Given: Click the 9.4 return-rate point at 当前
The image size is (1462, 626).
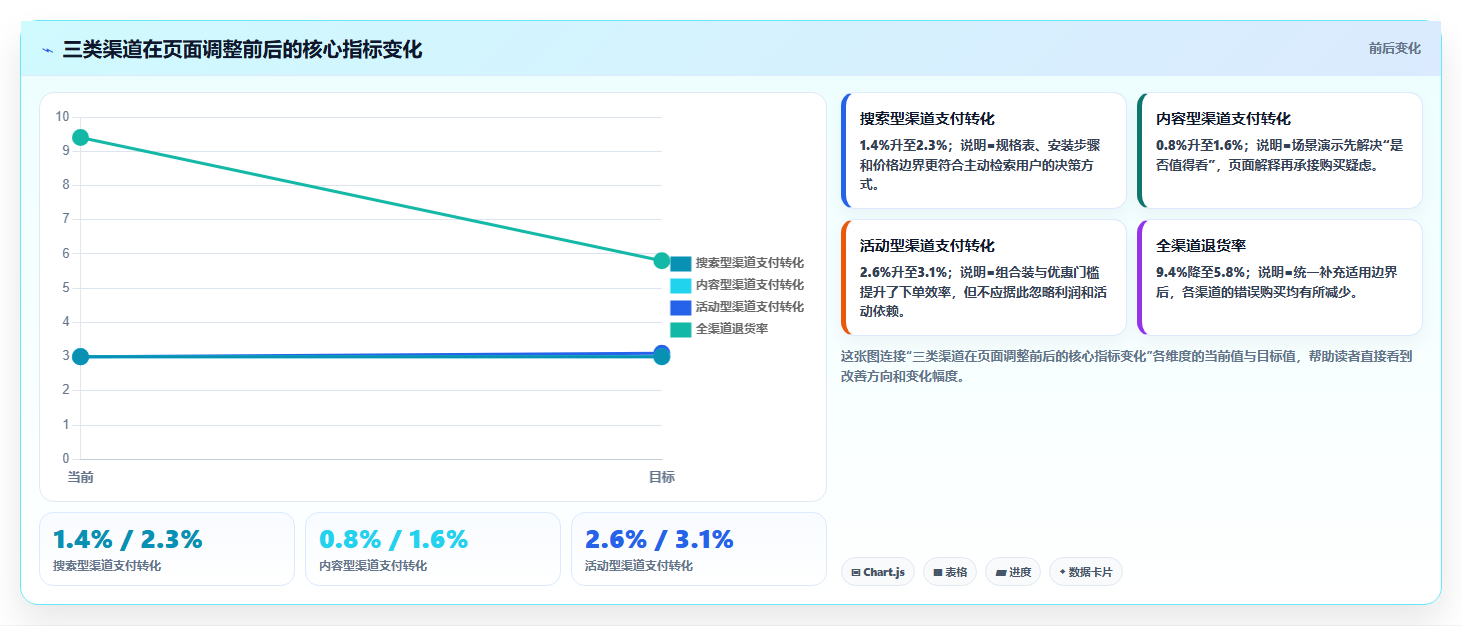Looking at the screenshot, I should click(x=81, y=137).
